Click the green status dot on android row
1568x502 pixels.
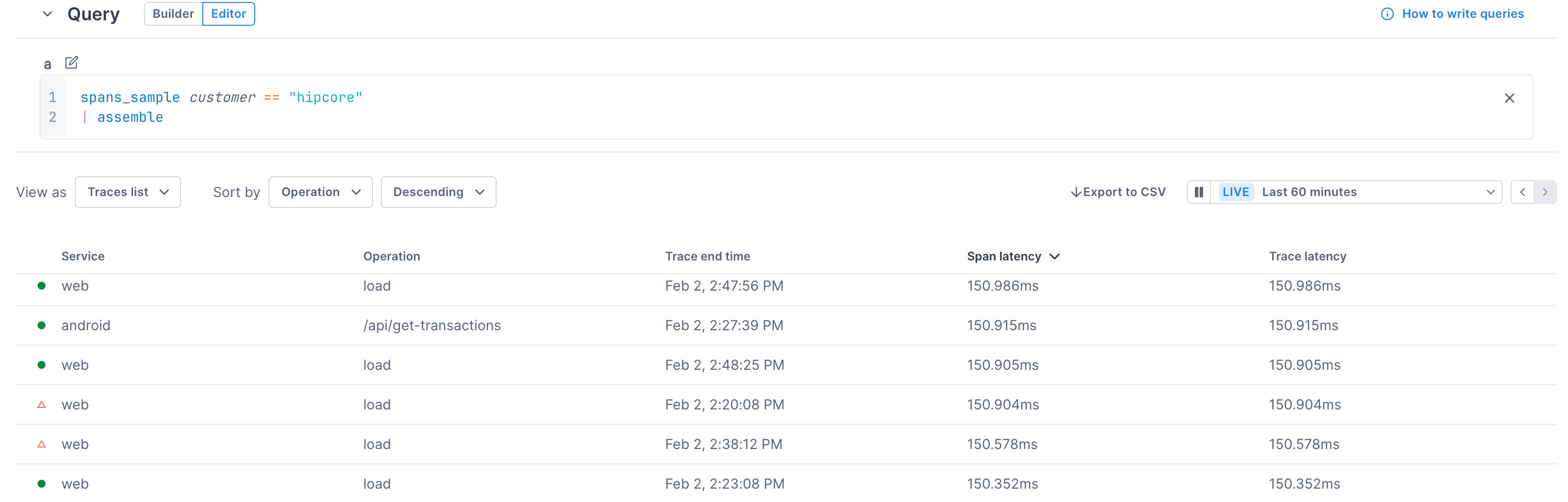click(x=42, y=325)
